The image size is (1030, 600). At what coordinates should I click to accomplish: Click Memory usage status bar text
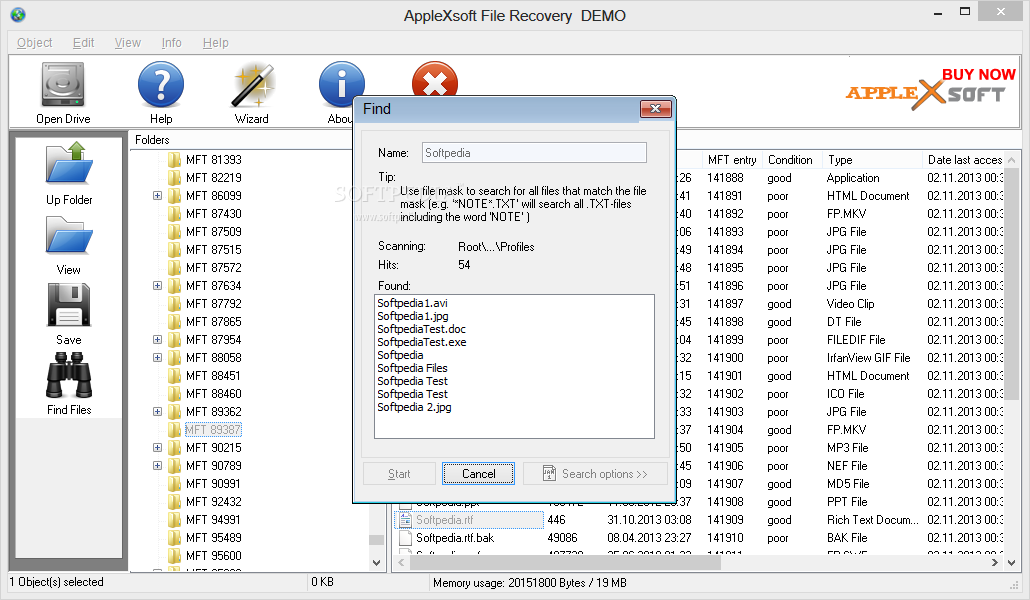coord(529,582)
